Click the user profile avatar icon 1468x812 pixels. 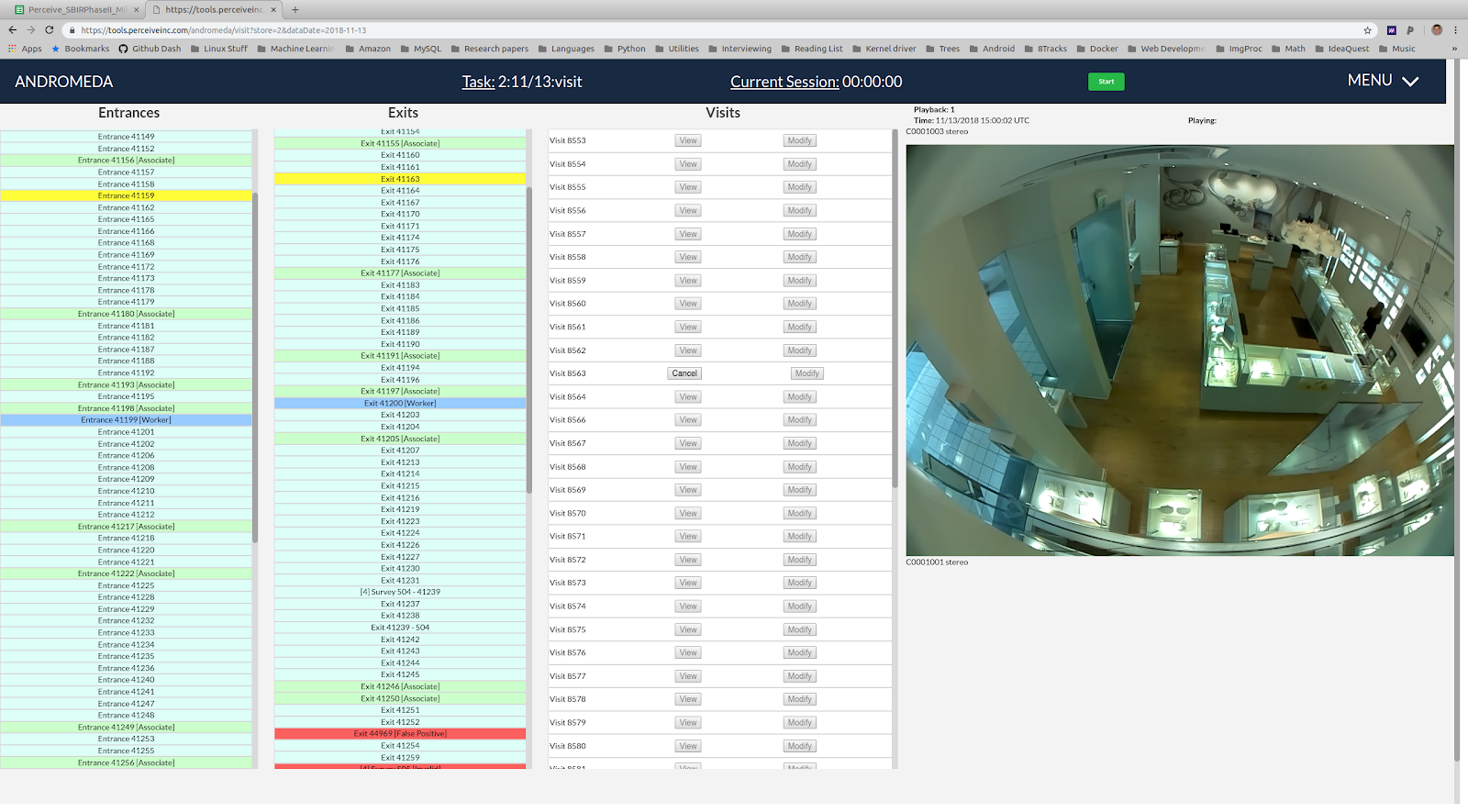coord(1437,30)
